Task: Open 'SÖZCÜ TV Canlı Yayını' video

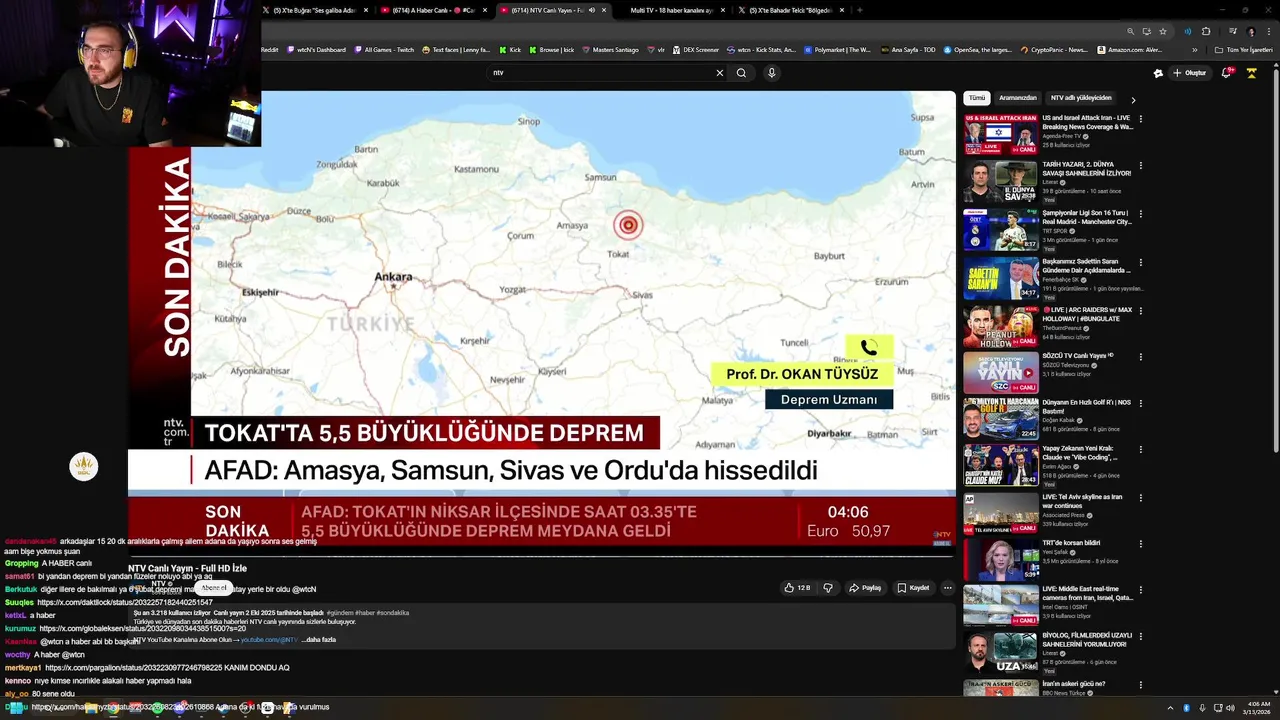Action: [1001, 373]
